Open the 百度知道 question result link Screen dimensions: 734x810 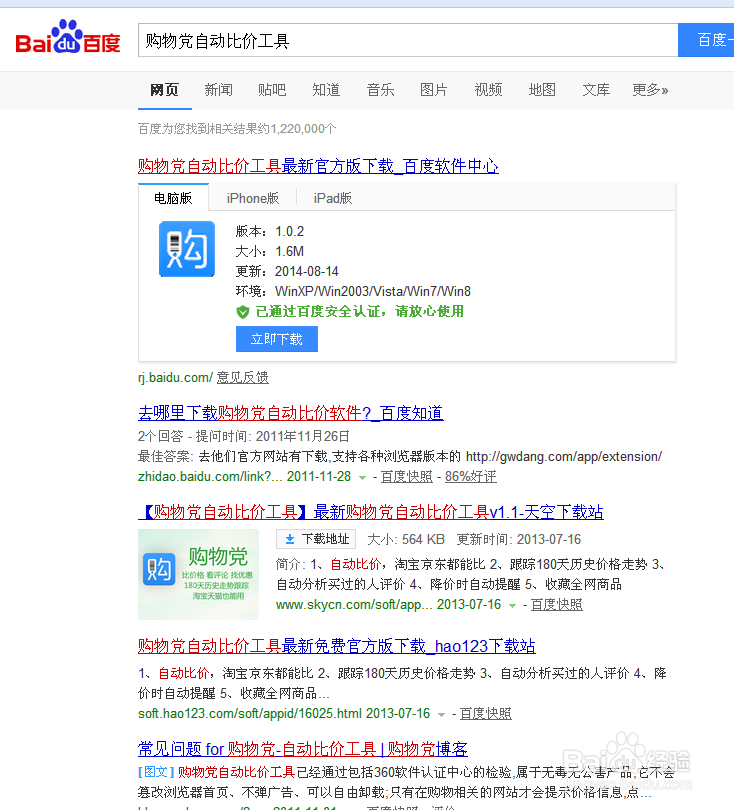291,413
